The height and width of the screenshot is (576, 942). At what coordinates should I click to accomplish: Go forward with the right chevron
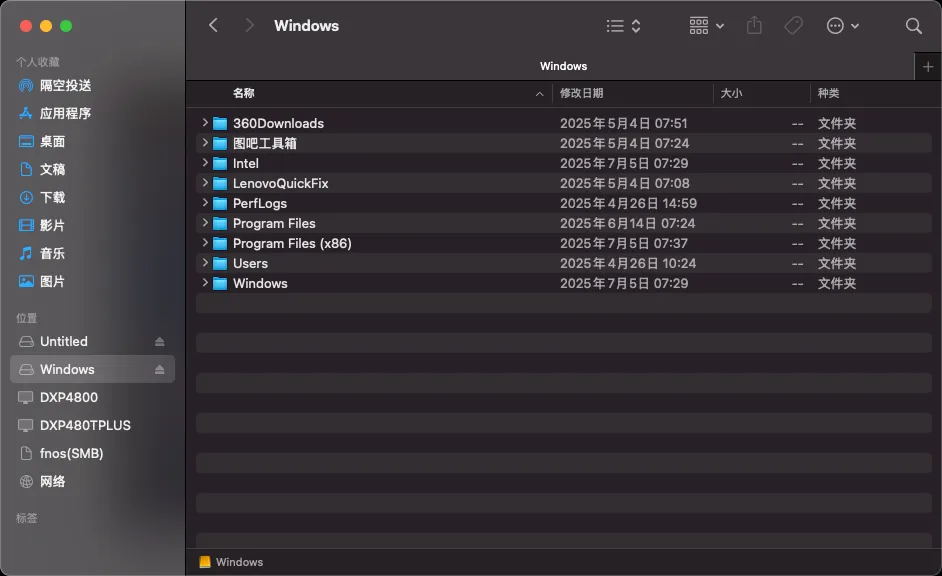249,25
